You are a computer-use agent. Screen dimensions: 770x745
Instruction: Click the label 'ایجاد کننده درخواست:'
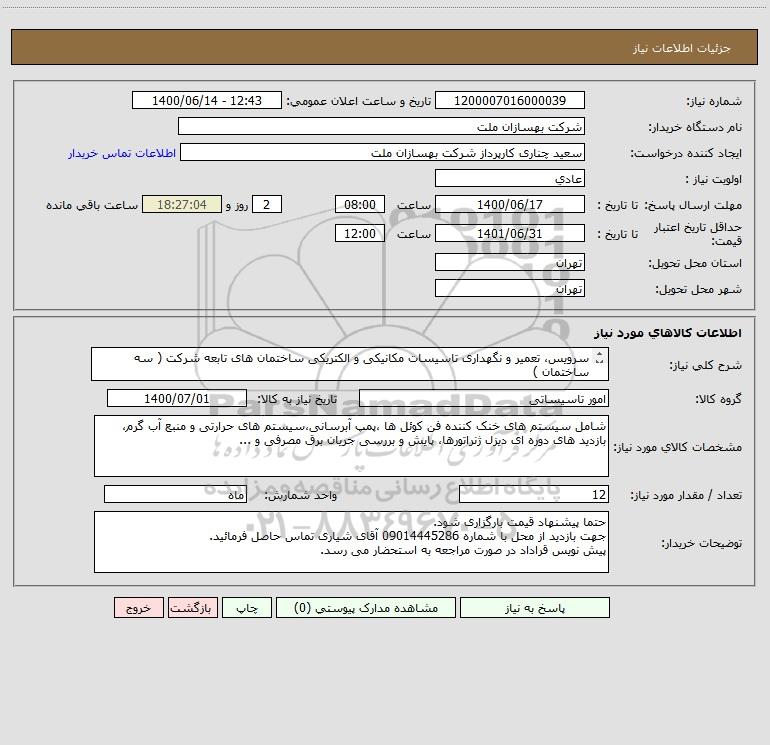tap(686, 153)
